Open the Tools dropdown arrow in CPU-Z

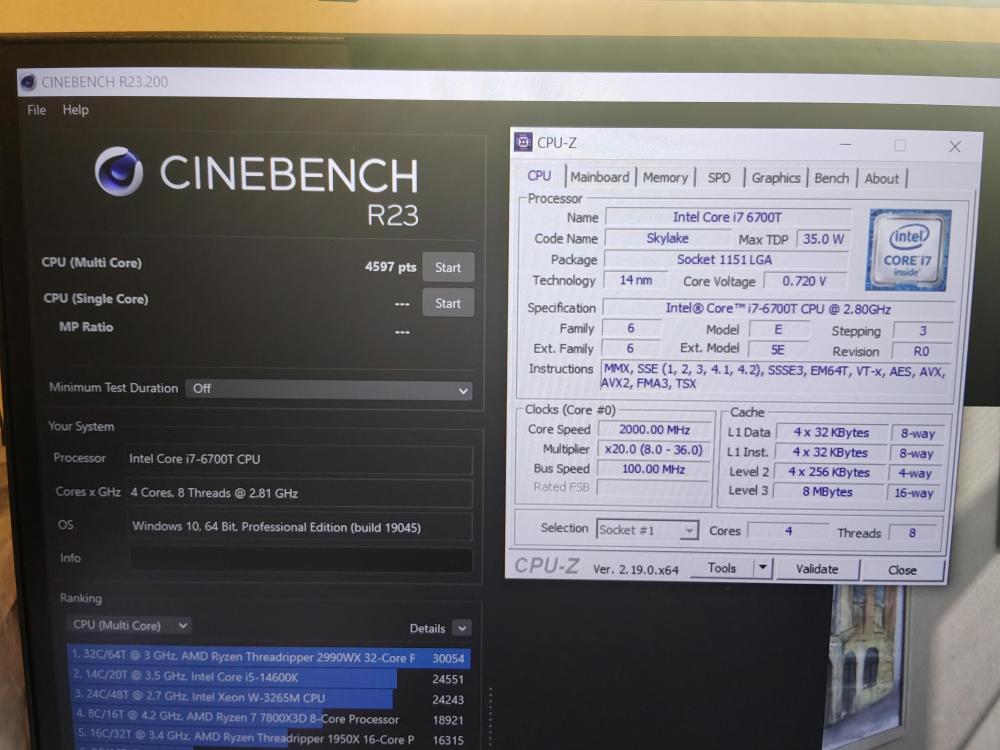pyautogui.click(x=763, y=567)
